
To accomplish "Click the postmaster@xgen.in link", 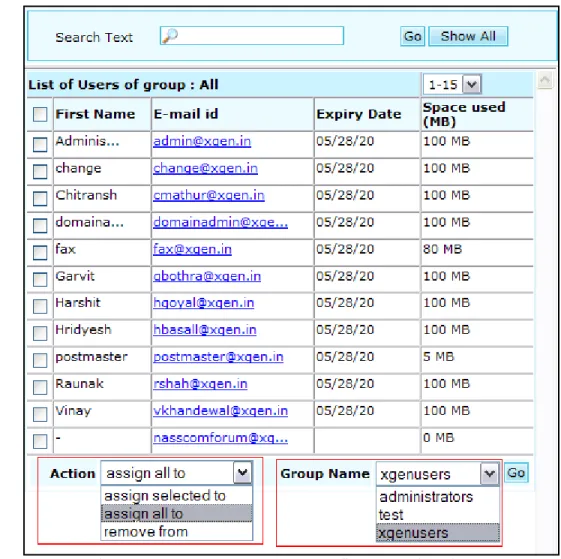I will tap(218, 357).
